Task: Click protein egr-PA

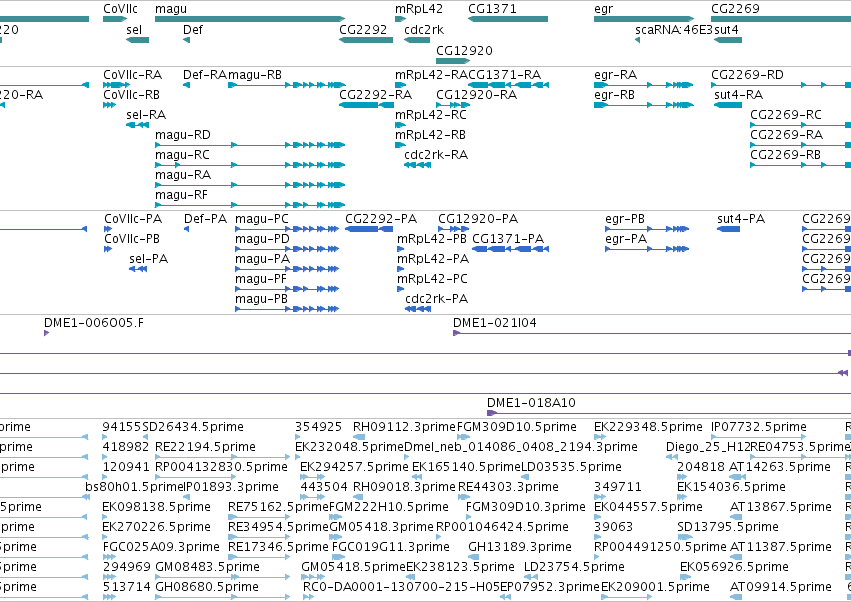Action: [626, 239]
